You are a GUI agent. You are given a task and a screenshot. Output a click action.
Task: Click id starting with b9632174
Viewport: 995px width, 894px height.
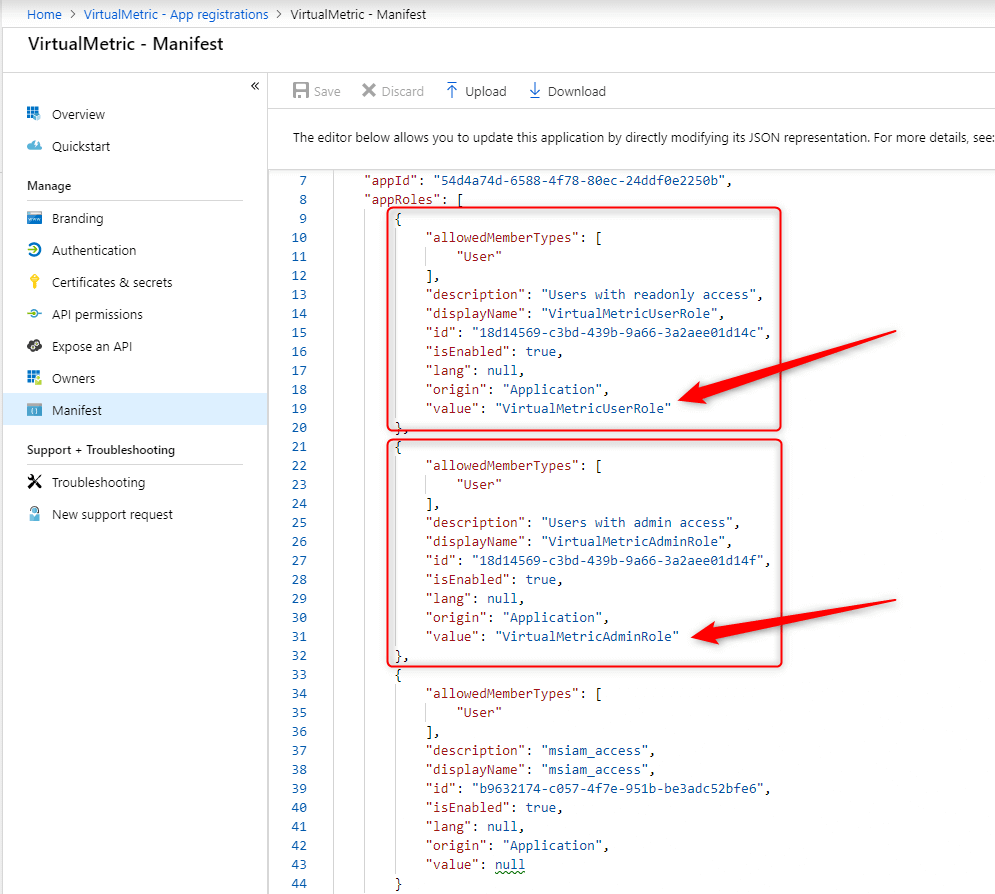pyautogui.click(x=617, y=789)
